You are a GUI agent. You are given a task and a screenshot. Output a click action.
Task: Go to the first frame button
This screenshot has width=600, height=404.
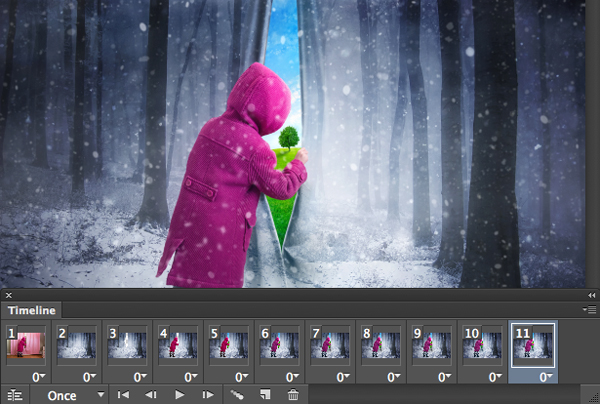(123, 395)
